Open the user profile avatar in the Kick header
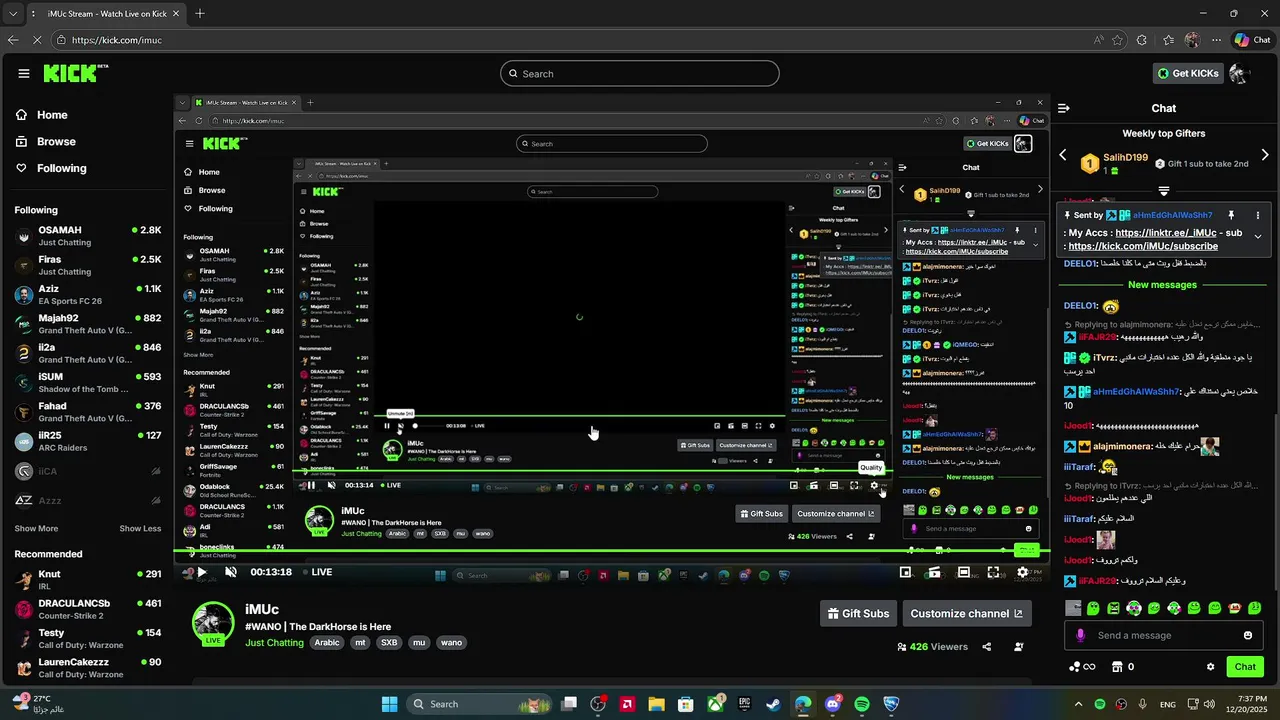Viewport: 1280px width, 720px height. (1239, 73)
